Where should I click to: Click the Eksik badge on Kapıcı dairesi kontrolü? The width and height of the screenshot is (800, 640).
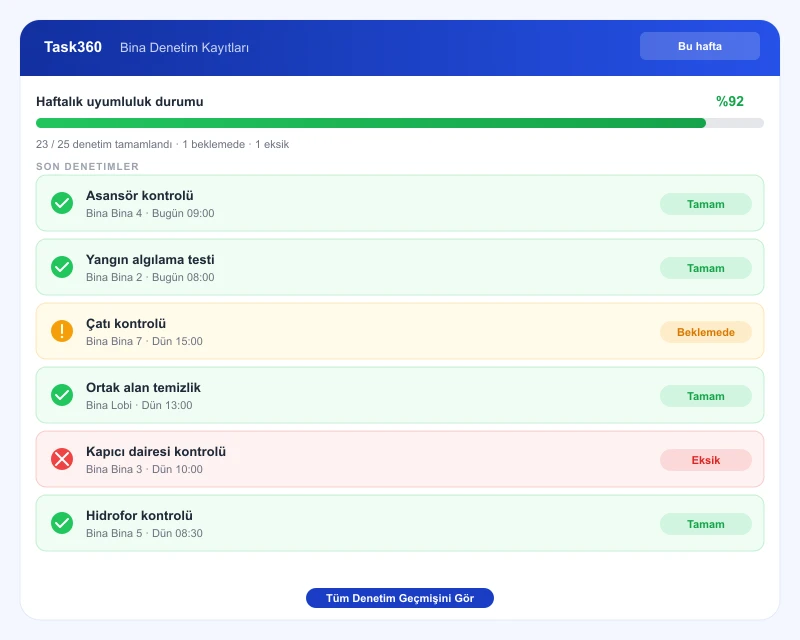pyautogui.click(x=706, y=460)
